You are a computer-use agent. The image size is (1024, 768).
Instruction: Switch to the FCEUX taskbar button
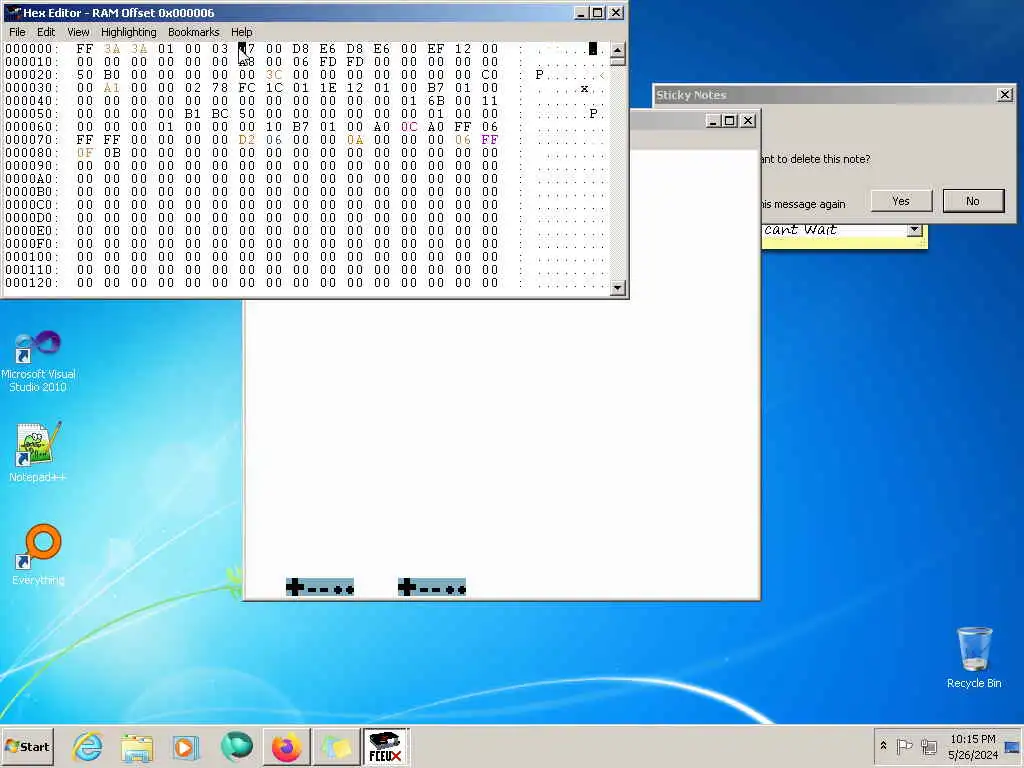pos(385,746)
